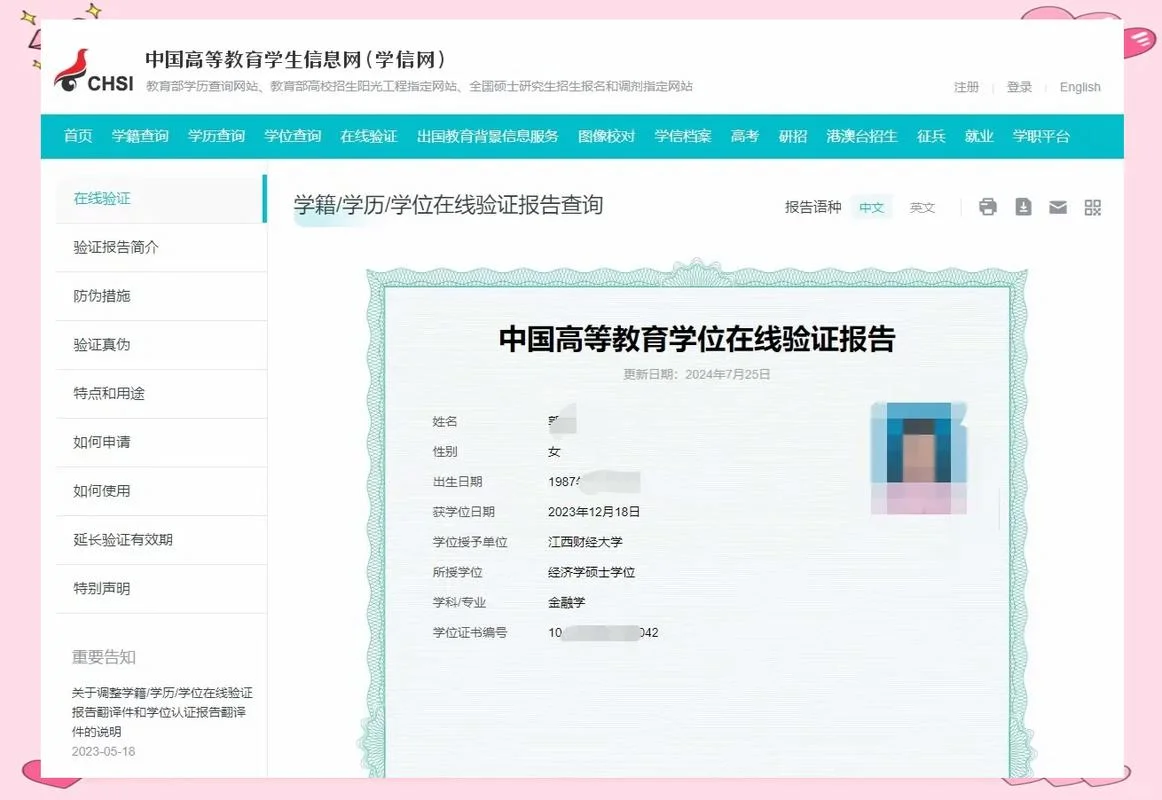1162x800 pixels.
Task: Open 港澳台招生 in the navigation bar
Action: pos(862,136)
